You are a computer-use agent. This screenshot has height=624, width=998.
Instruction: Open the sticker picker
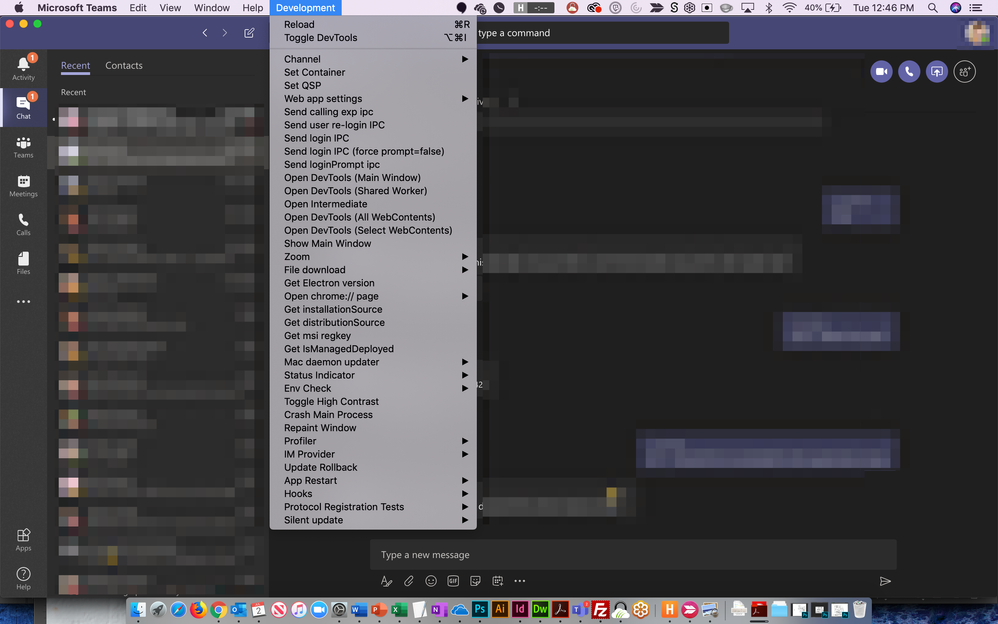click(x=475, y=581)
